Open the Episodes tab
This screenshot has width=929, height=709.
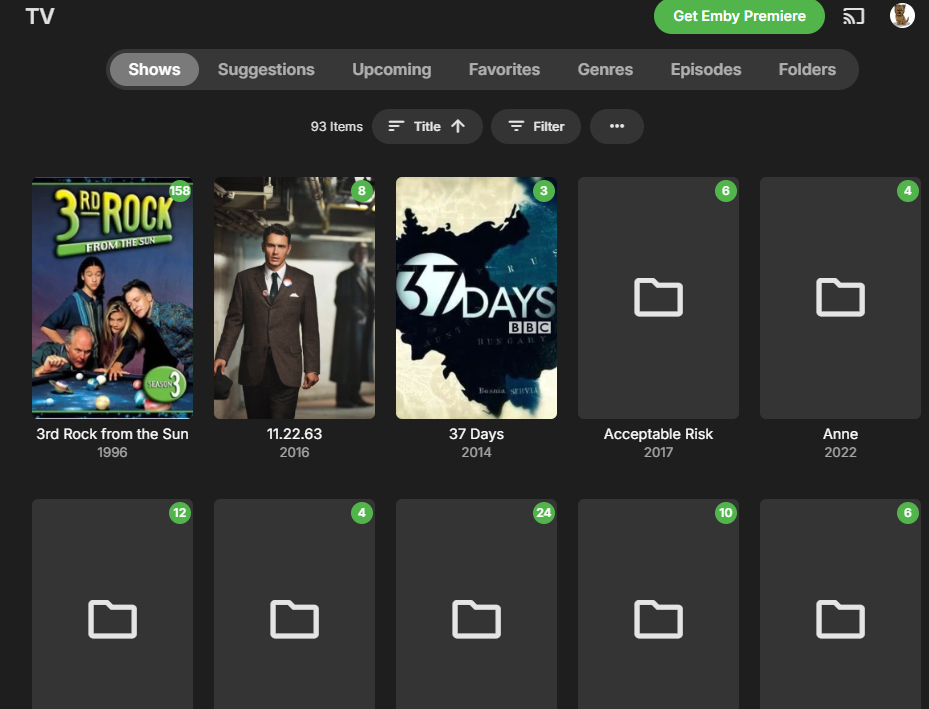705,69
